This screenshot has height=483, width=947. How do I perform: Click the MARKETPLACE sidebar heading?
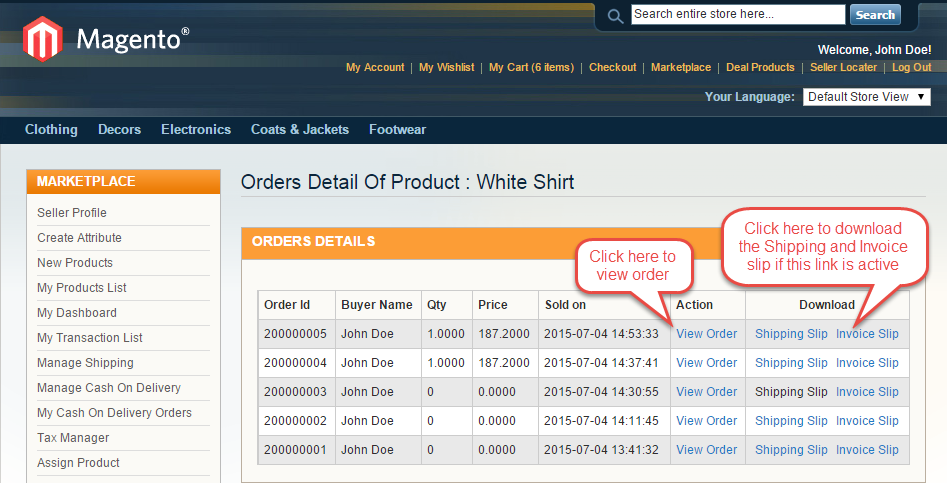click(86, 182)
